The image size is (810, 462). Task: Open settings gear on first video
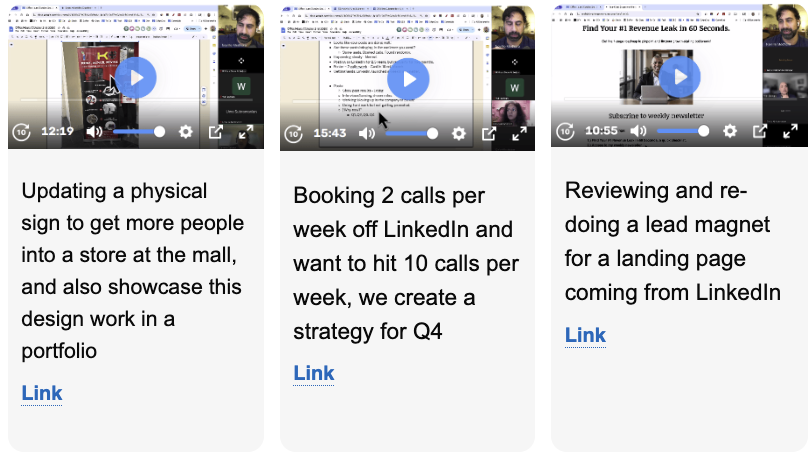click(x=186, y=131)
